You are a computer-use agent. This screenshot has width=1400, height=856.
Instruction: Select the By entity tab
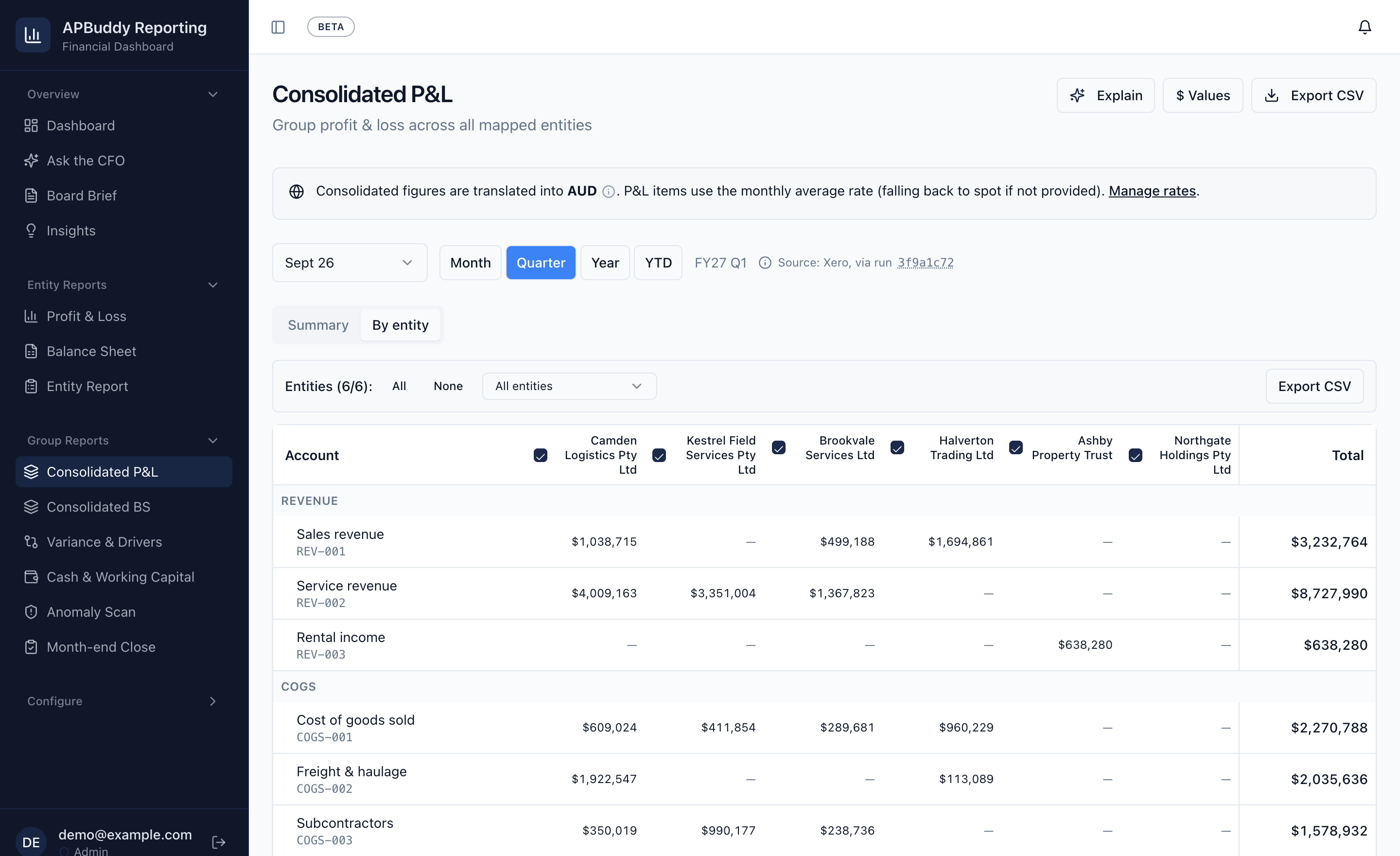[400, 324]
